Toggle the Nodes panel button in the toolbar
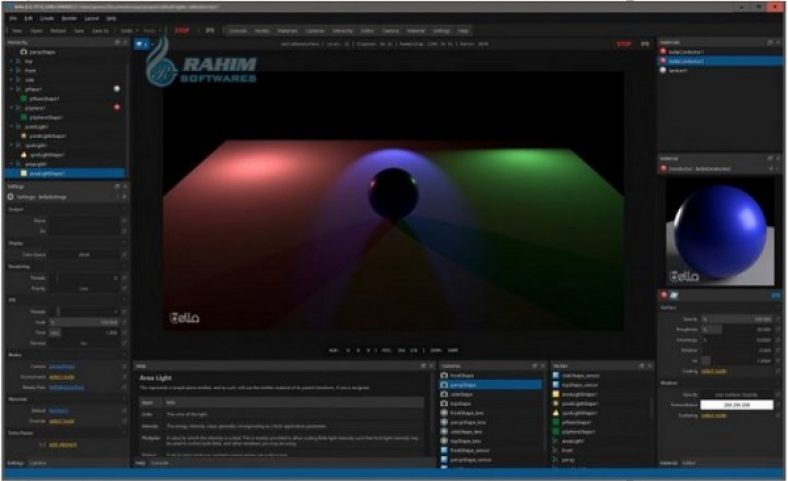The image size is (788, 481). click(262, 31)
